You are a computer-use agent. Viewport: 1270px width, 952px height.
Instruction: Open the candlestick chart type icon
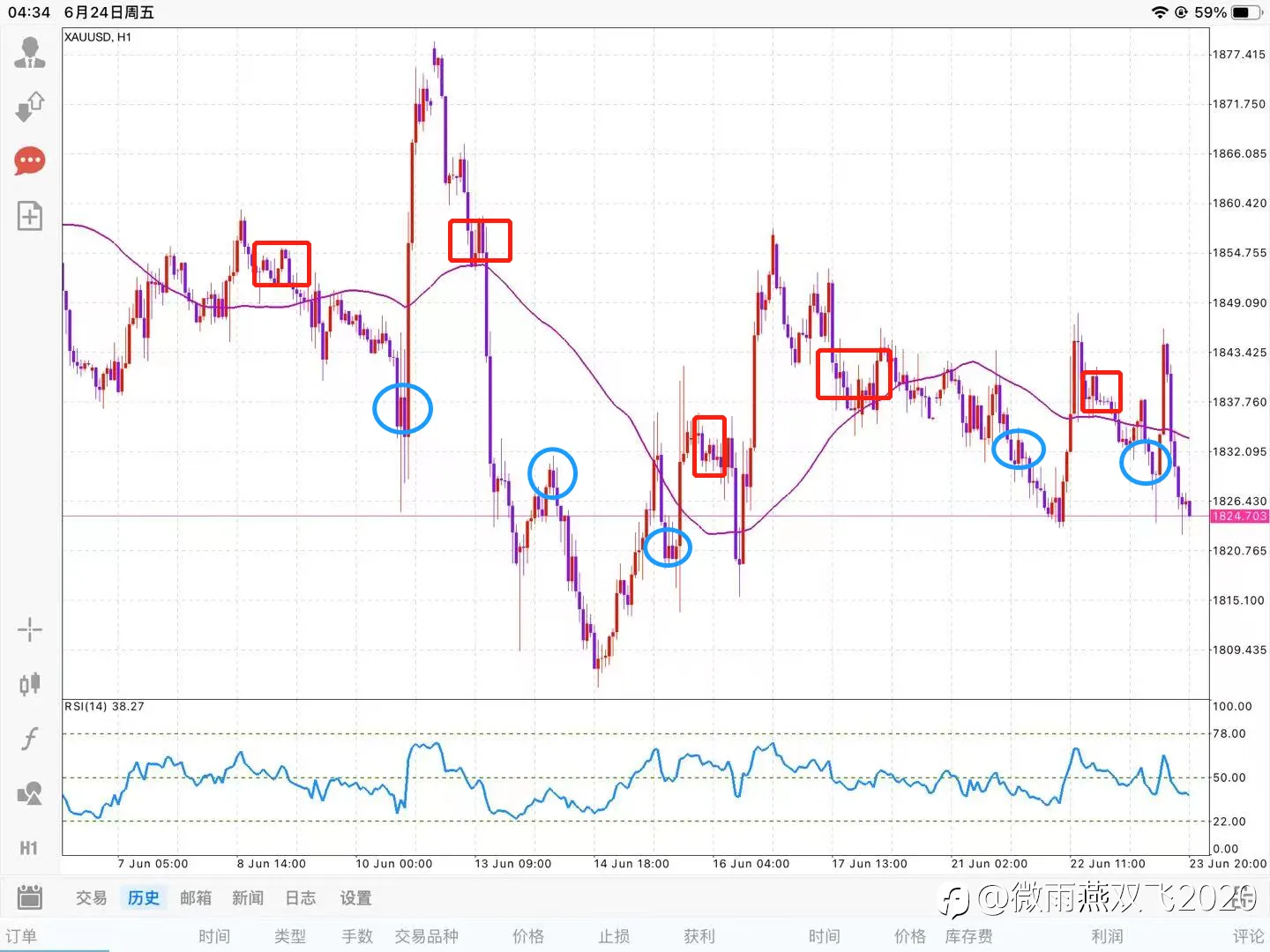[x=29, y=684]
